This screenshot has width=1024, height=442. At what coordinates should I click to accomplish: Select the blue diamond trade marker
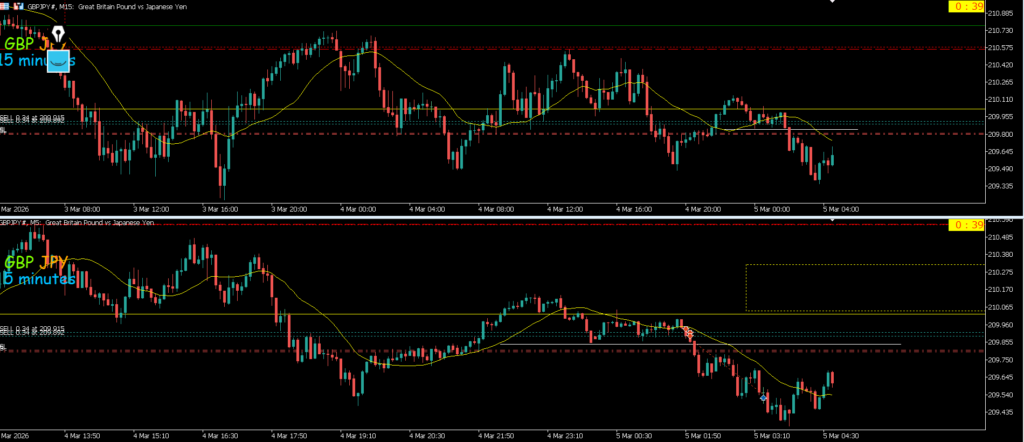pyautogui.click(x=764, y=398)
